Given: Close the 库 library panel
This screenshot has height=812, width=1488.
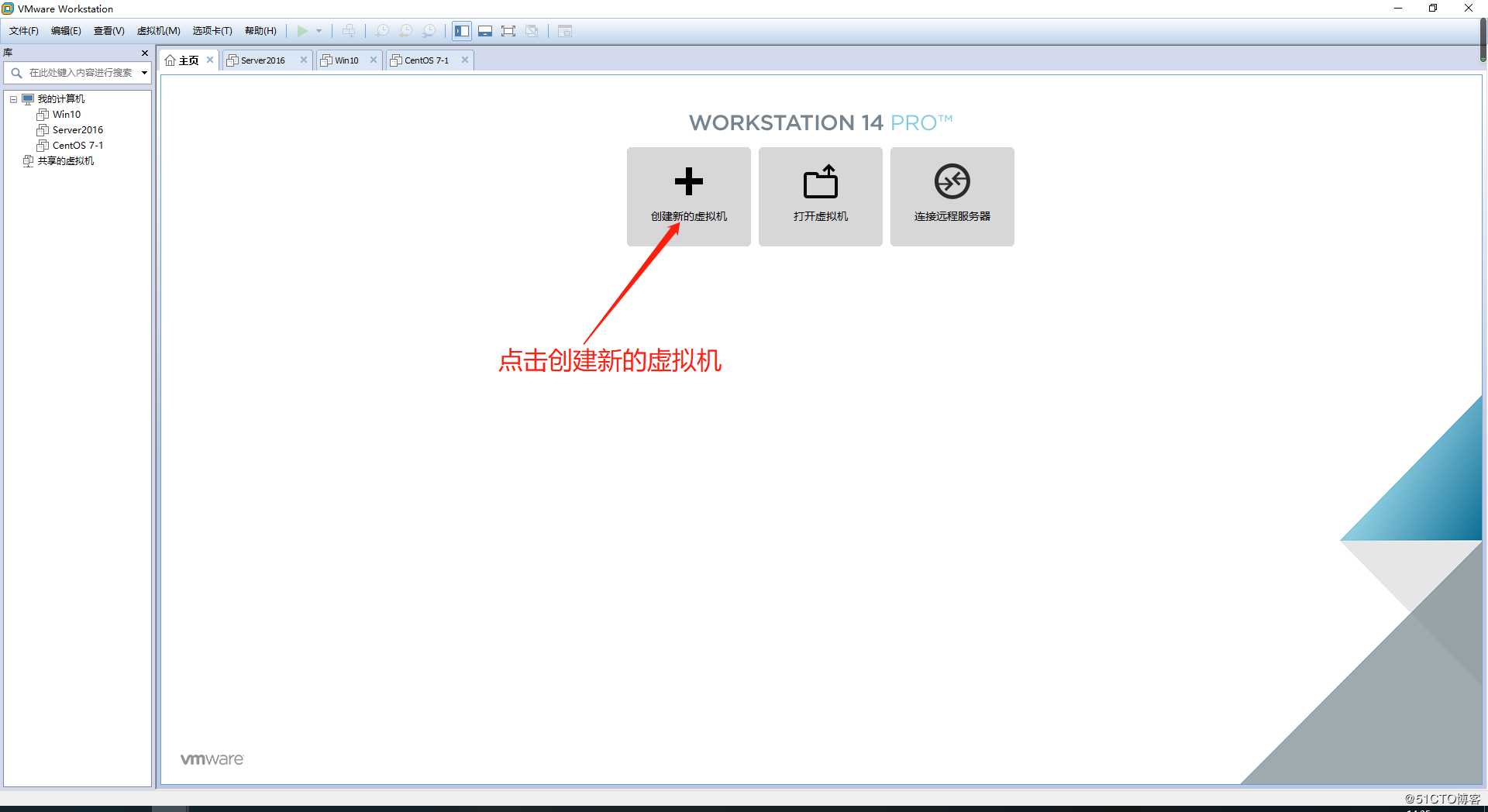Looking at the screenshot, I should (x=144, y=53).
